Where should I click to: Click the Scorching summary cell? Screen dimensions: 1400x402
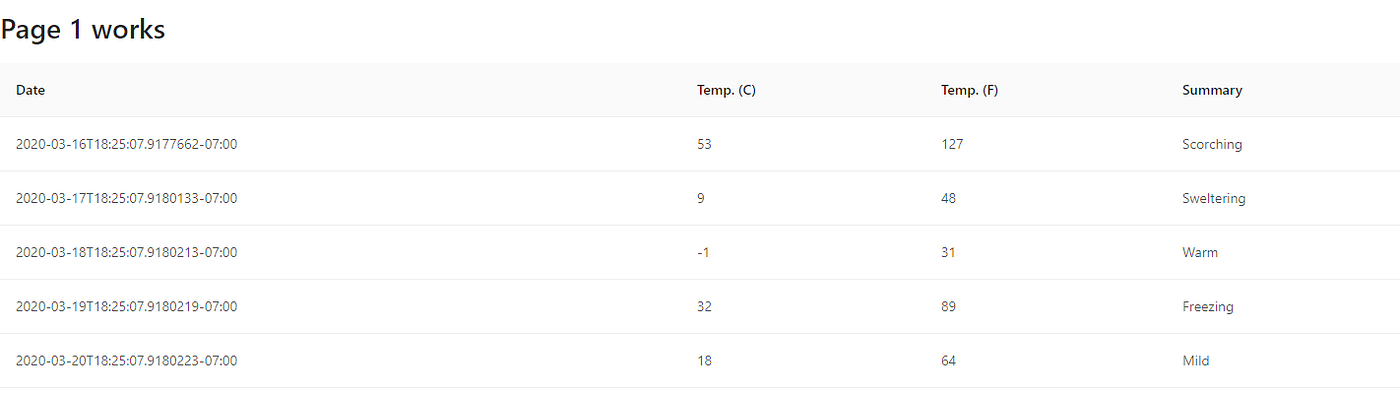point(1212,144)
